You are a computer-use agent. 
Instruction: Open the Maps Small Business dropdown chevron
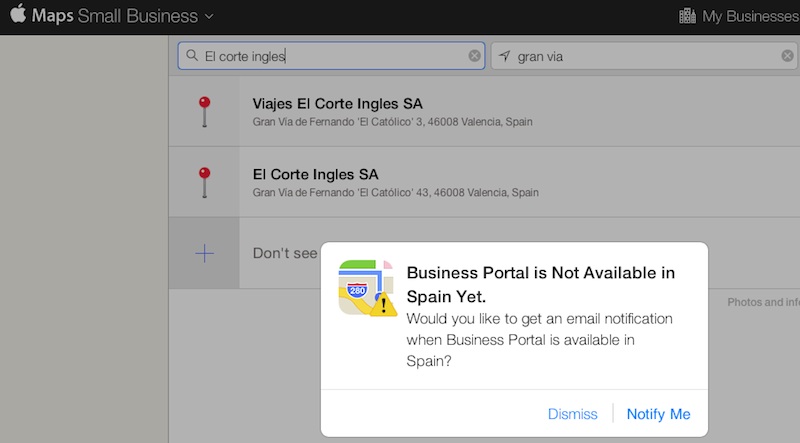[209, 16]
